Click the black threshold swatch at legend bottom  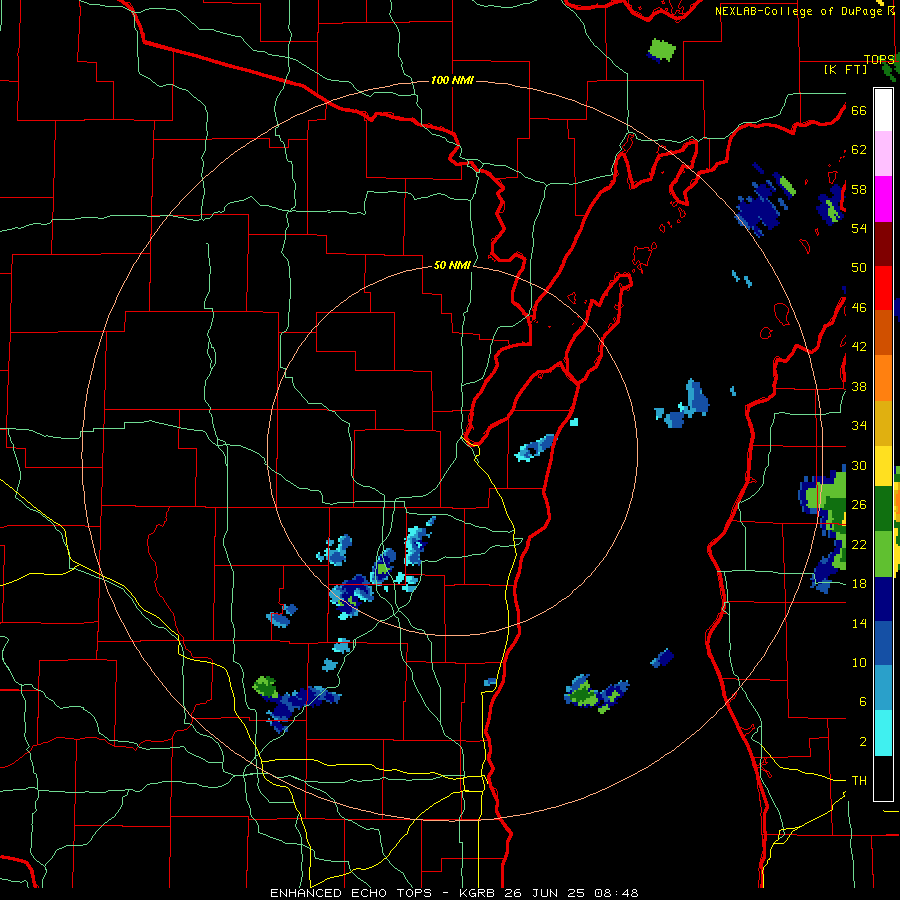(x=883, y=778)
